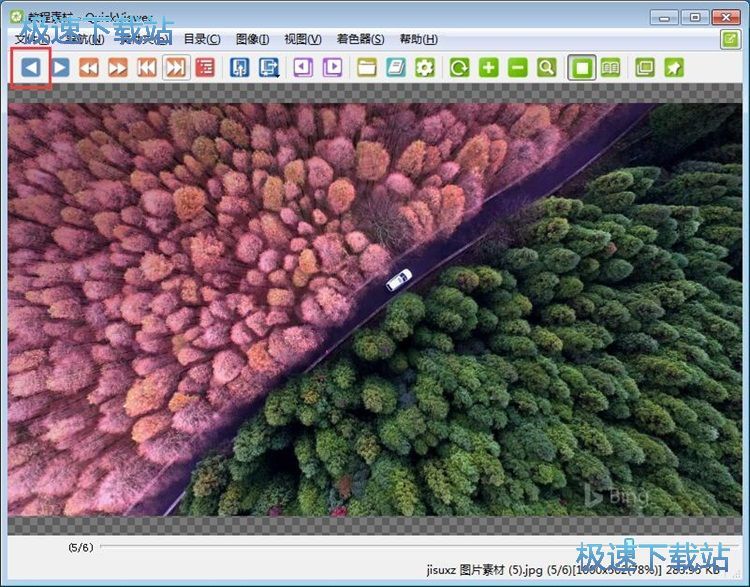Toggle the single page view mode

(580, 68)
